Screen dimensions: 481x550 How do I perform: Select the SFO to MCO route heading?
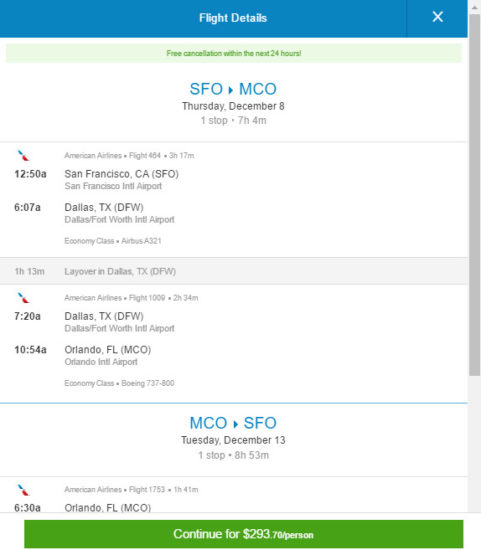233,89
